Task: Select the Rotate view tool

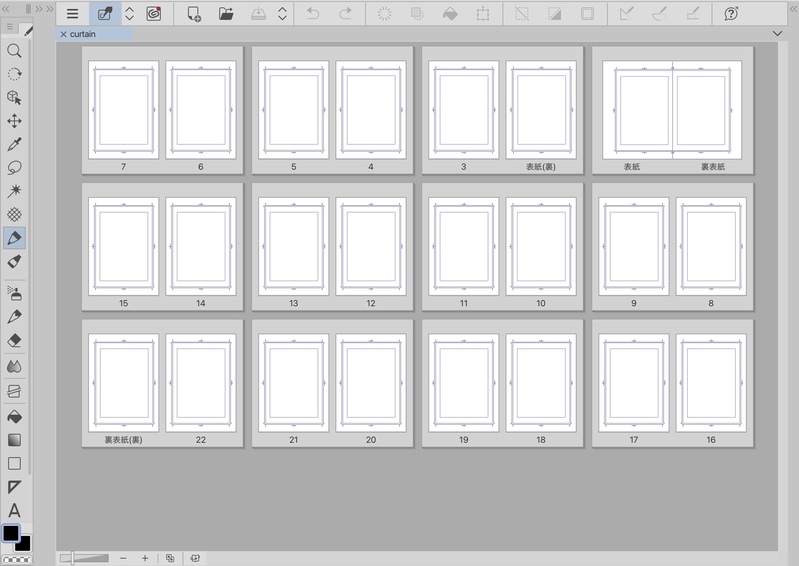Action: pos(14,74)
